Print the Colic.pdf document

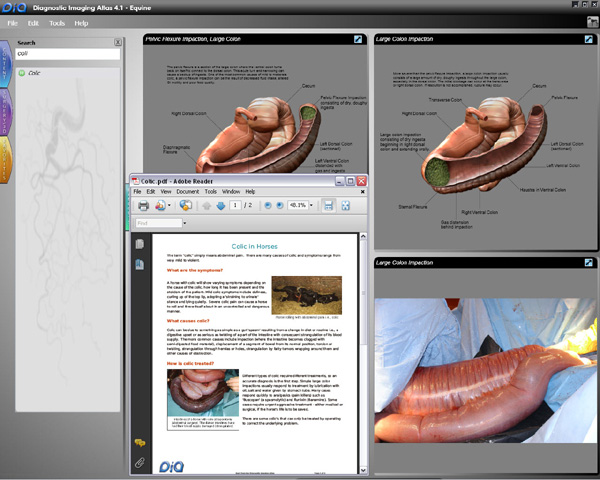pos(143,206)
